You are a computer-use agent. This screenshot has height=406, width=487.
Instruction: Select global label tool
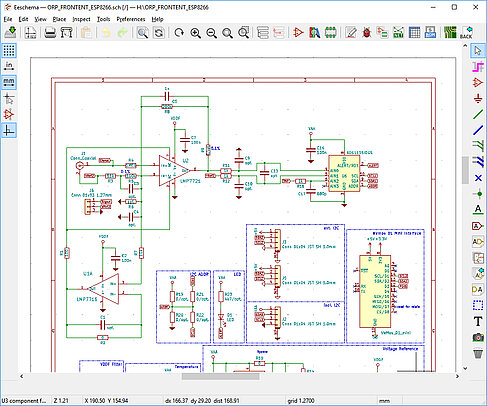click(x=478, y=226)
